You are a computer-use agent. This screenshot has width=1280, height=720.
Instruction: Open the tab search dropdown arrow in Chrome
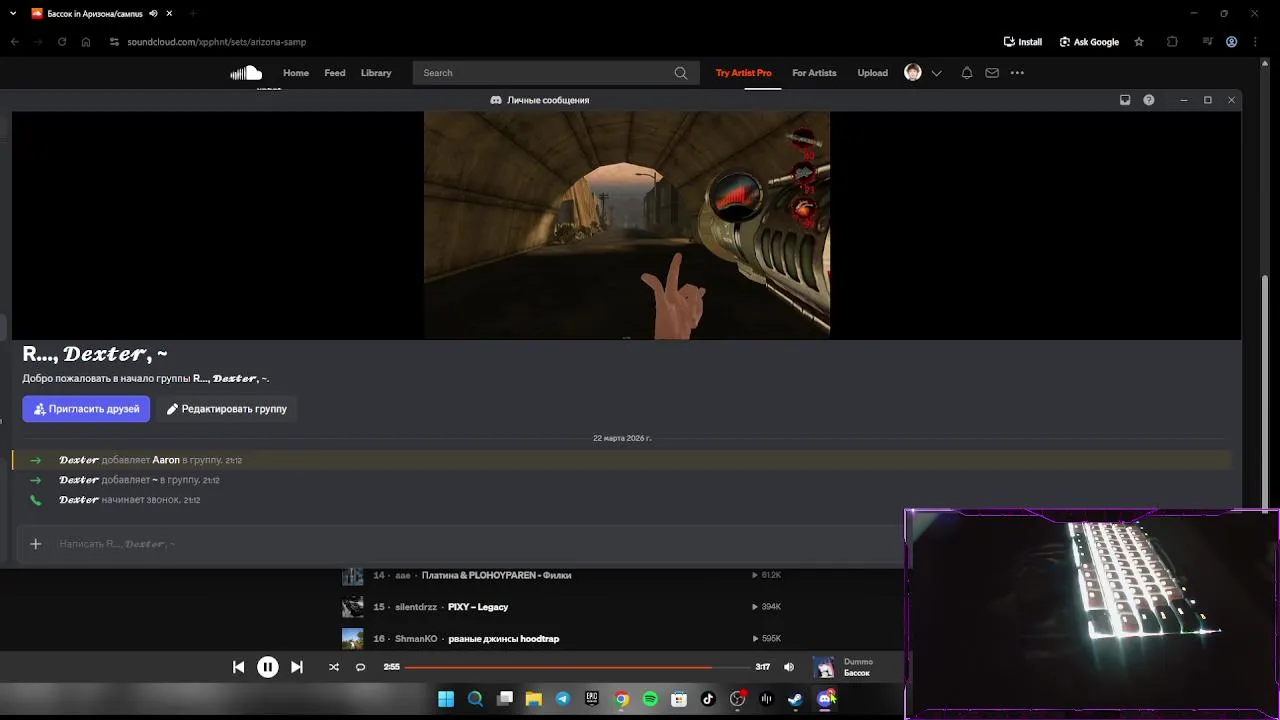point(13,13)
